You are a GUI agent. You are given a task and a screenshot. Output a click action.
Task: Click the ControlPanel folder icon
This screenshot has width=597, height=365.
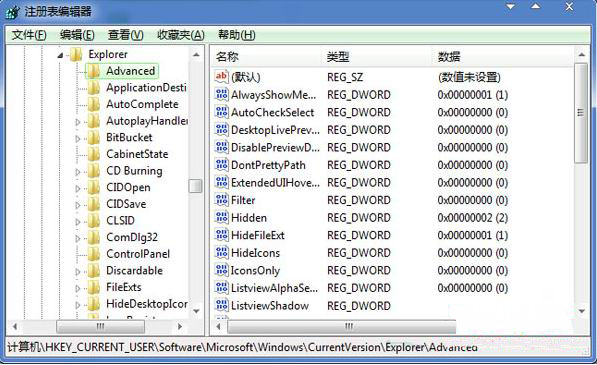pos(94,254)
